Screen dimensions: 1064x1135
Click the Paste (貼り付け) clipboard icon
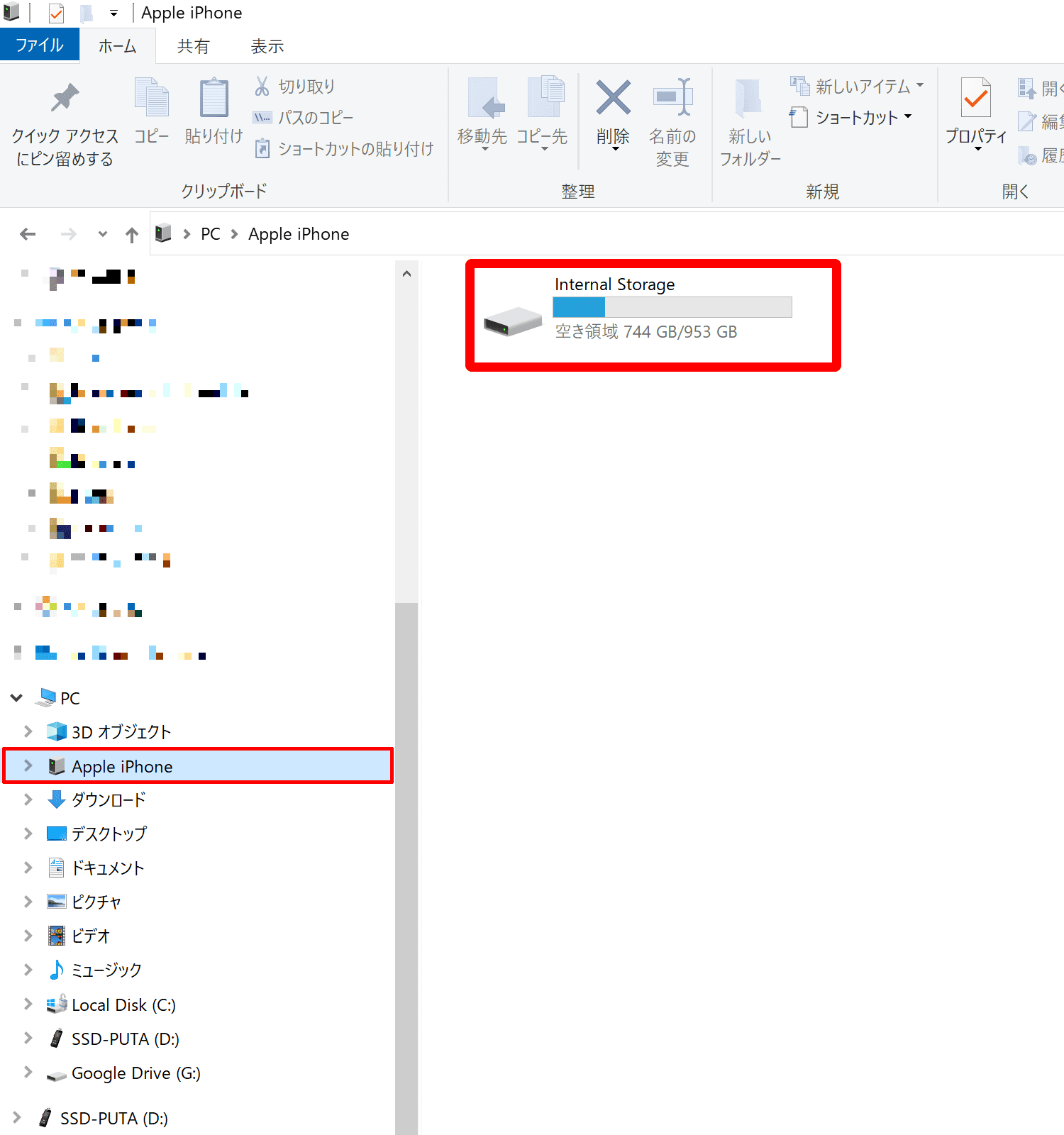214,97
